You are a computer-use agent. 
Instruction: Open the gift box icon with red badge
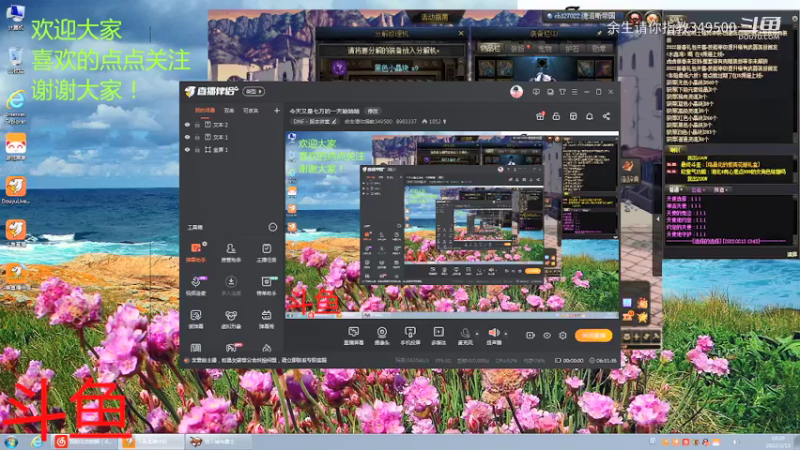[x=540, y=116]
